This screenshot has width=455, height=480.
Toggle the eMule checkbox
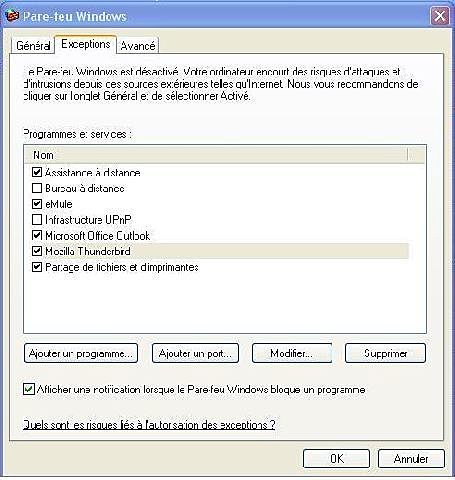pyautogui.click(x=37, y=204)
